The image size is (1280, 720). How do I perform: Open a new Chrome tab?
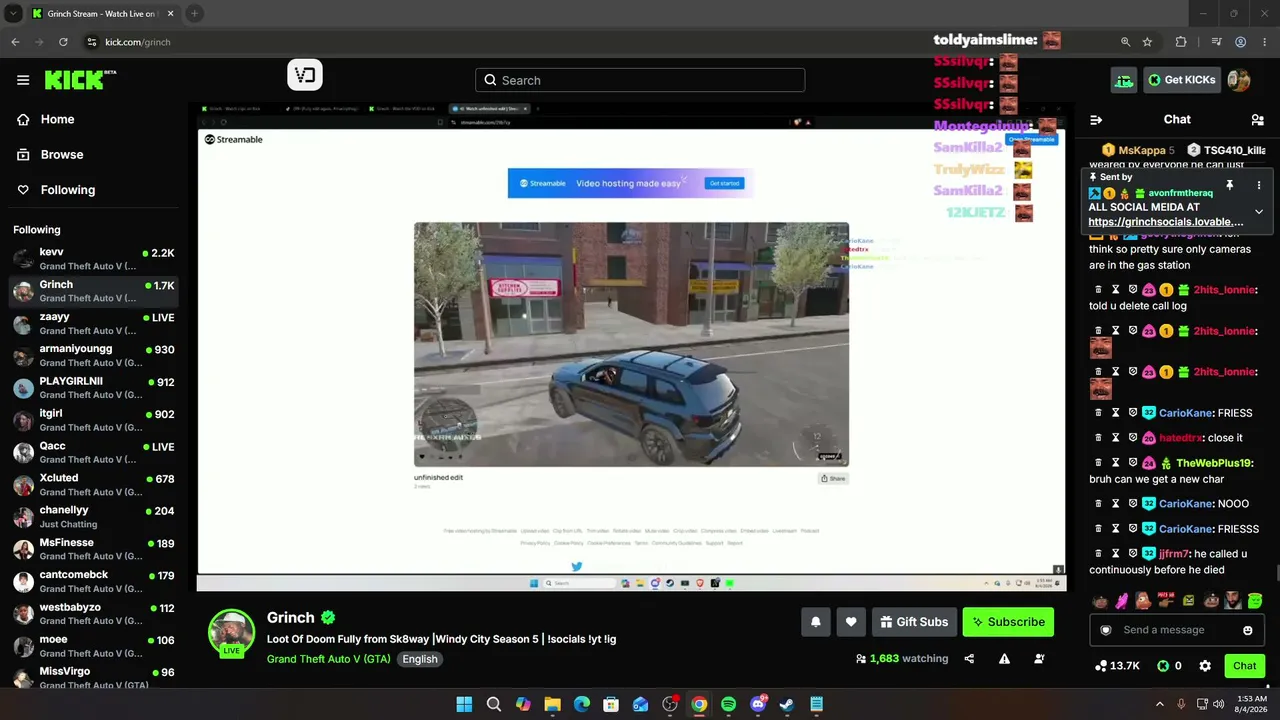point(194,13)
